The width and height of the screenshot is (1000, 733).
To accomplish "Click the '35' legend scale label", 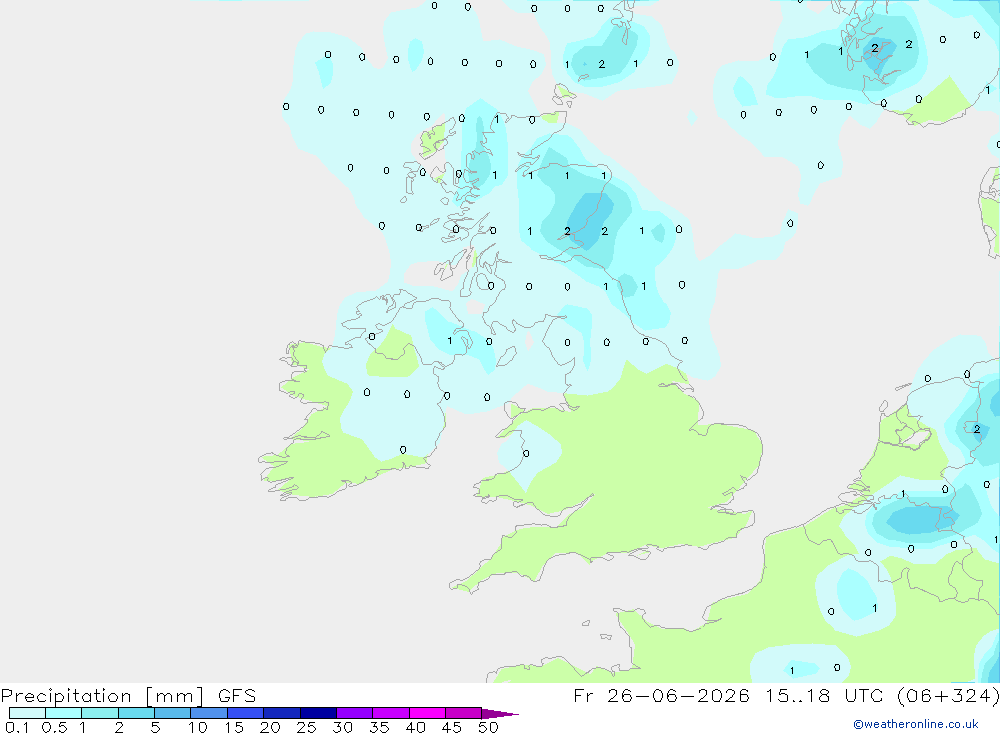I will point(379,727).
